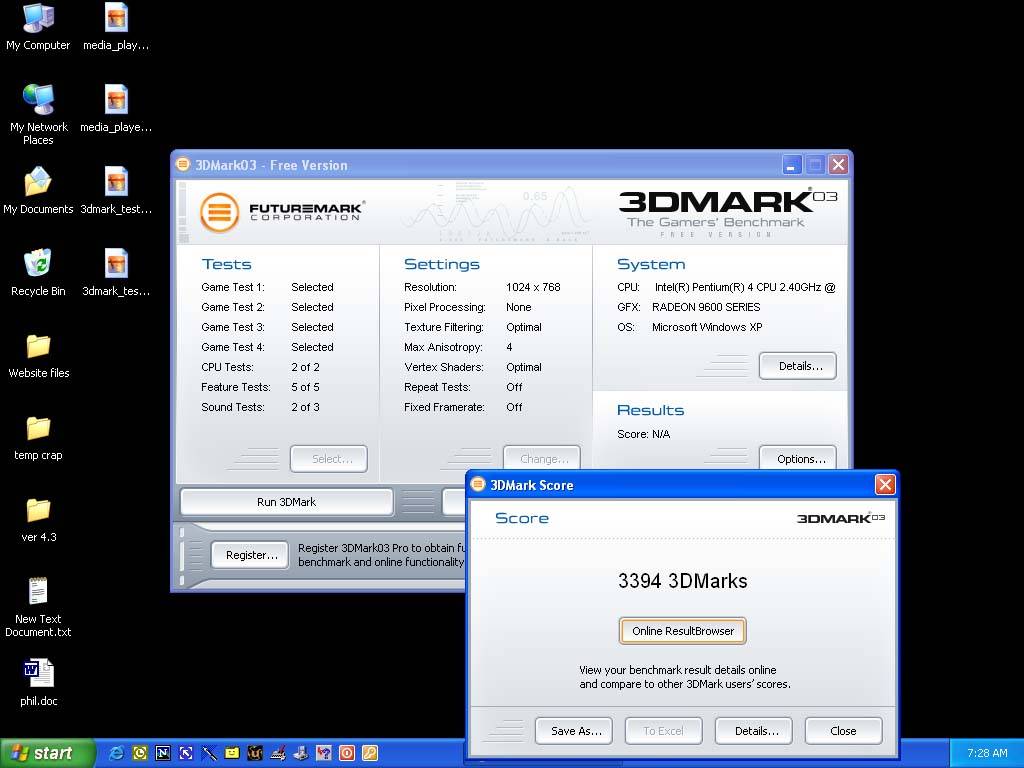Click the To Excel button
Screen dimensions: 1024x768
(x=664, y=731)
